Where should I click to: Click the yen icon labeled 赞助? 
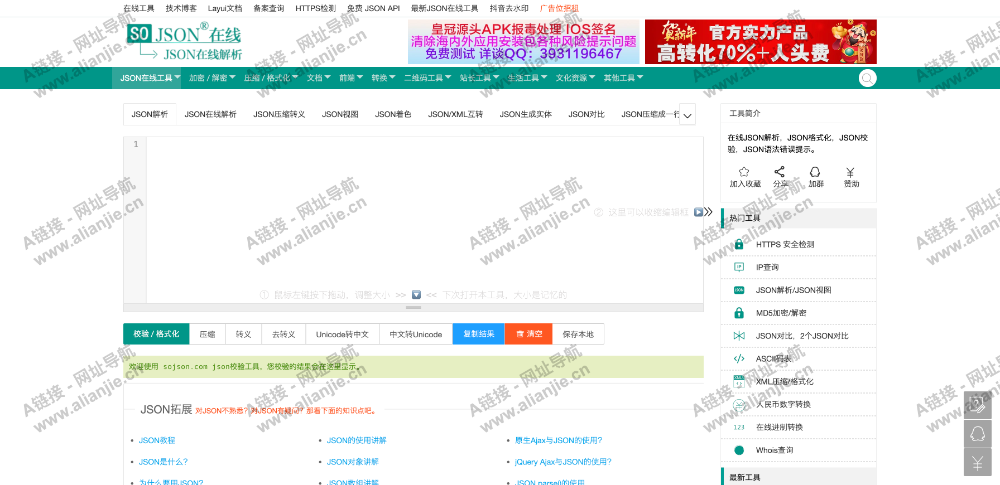coord(850,172)
